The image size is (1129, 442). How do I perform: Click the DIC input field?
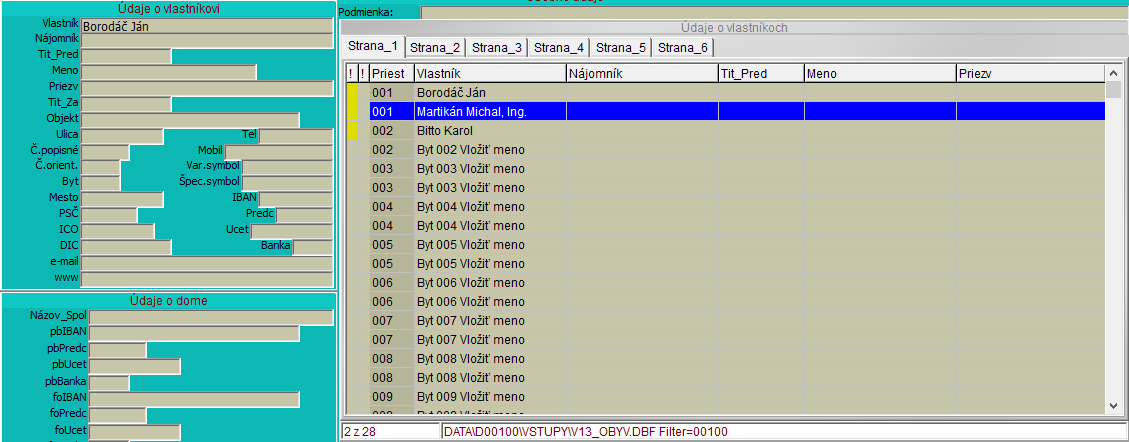126,246
